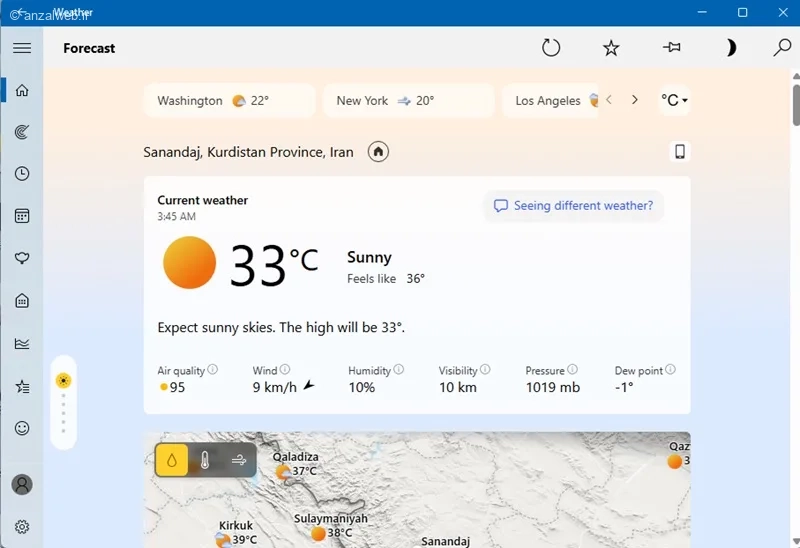Pin this location to Start
The image size is (800, 548).
[x=671, y=47]
